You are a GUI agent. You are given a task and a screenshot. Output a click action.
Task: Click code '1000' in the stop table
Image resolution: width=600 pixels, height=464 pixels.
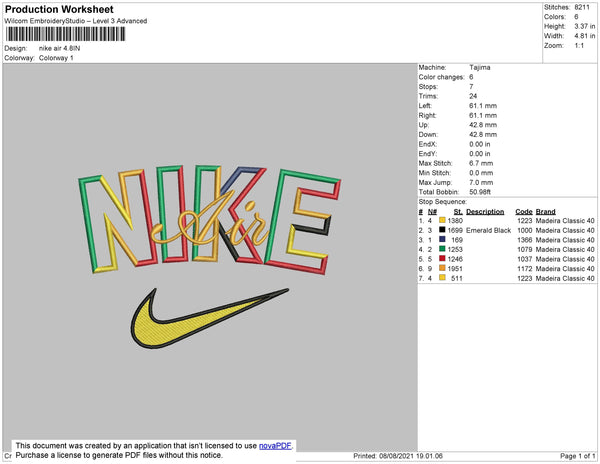pos(525,230)
